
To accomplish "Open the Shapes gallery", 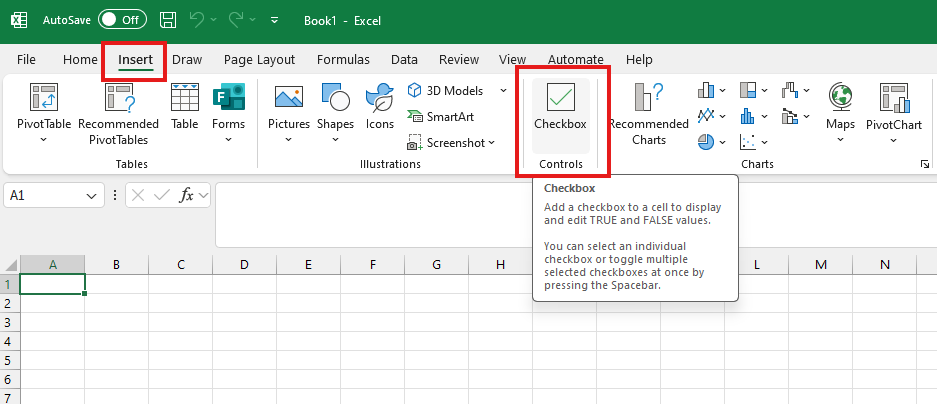I will pyautogui.click(x=335, y=98).
